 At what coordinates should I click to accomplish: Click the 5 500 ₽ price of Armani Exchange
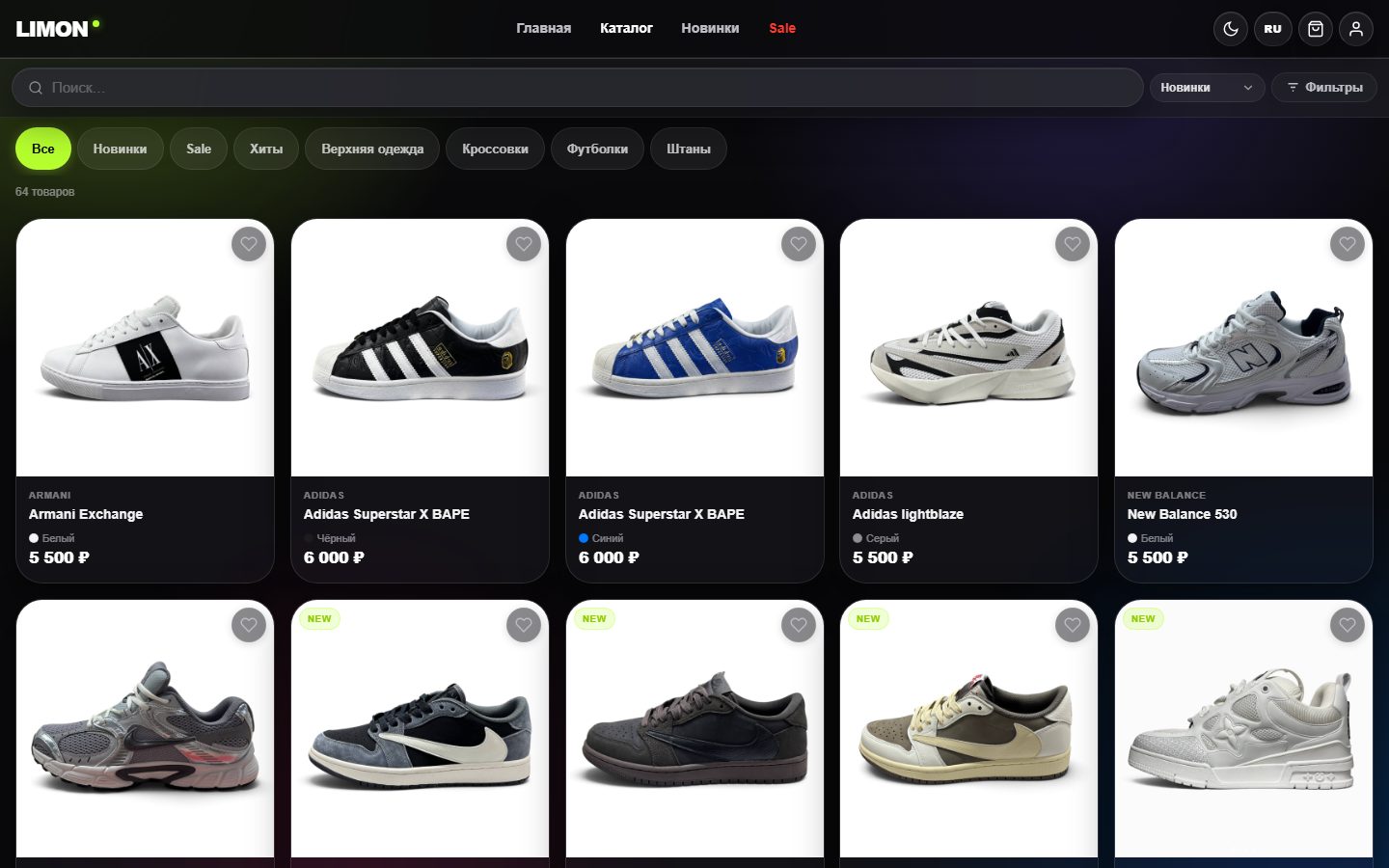(x=59, y=557)
